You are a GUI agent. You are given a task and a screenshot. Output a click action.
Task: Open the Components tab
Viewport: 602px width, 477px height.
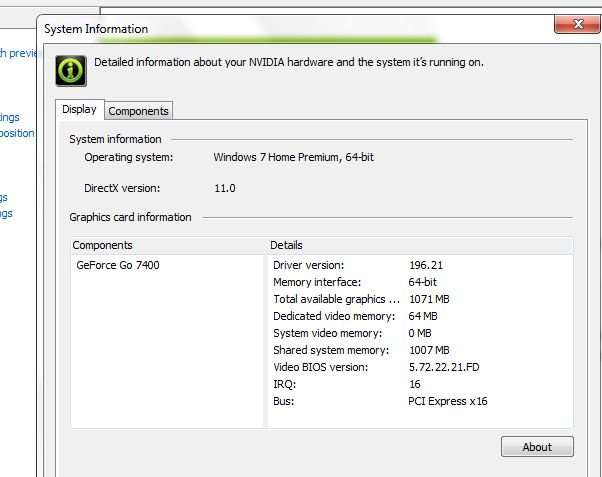(138, 111)
